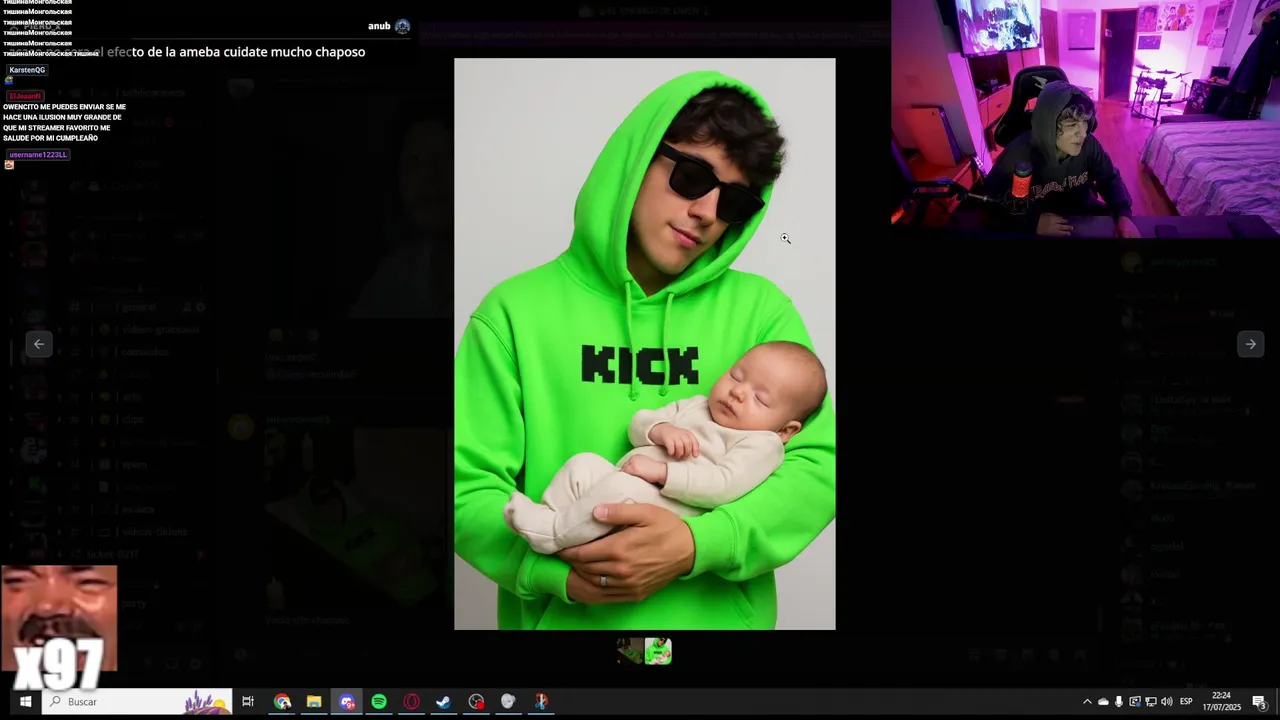Open the scissors app icon in taskbar
The image size is (1280, 720).
tap(541, 701)
